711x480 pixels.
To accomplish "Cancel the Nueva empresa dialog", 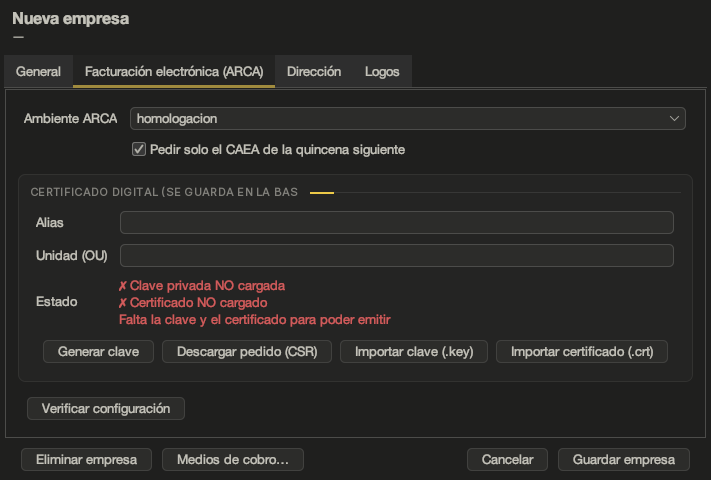I will point(507,460).
